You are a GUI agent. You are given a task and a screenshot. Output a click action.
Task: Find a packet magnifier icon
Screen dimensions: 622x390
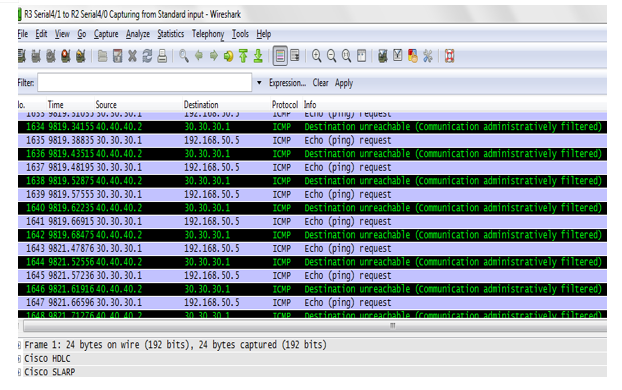tap(184, 56)
